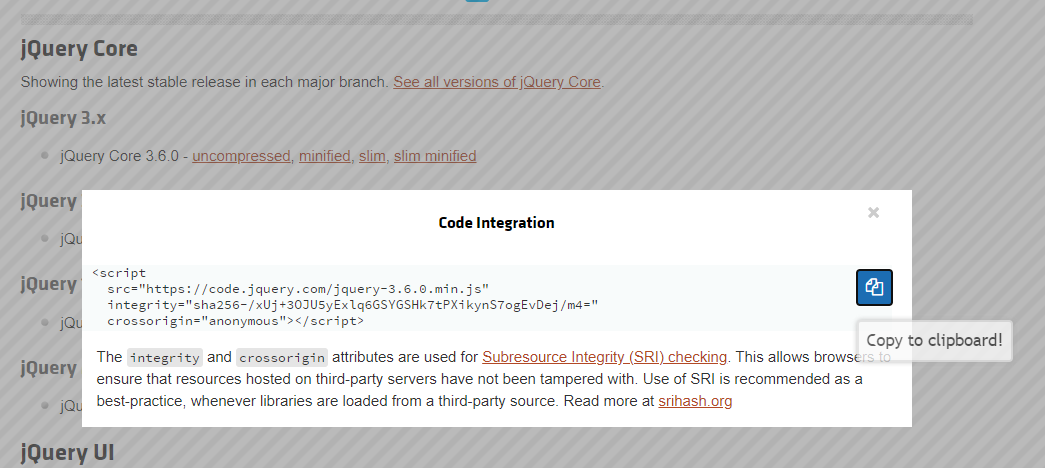Open the jQuery 3.6.0 slim link
1045x468 pixels.
[372, 156]
